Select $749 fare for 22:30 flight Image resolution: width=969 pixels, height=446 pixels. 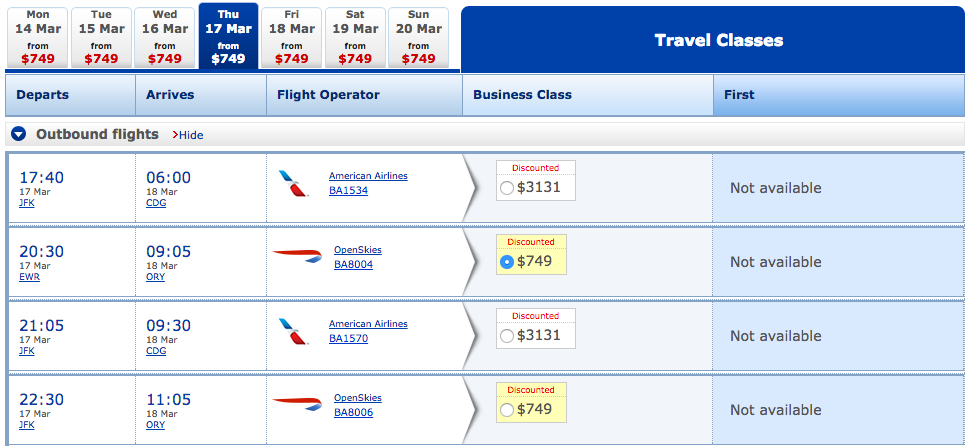[x=506, y=410]
